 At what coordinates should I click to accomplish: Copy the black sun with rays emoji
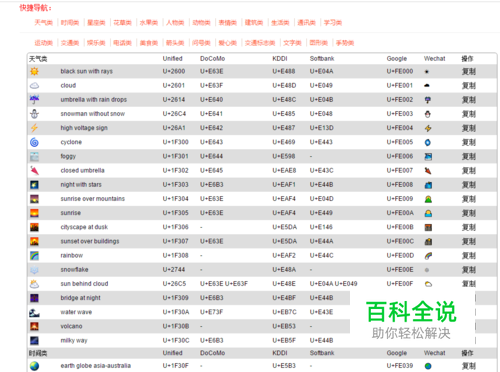click(468, 71)
